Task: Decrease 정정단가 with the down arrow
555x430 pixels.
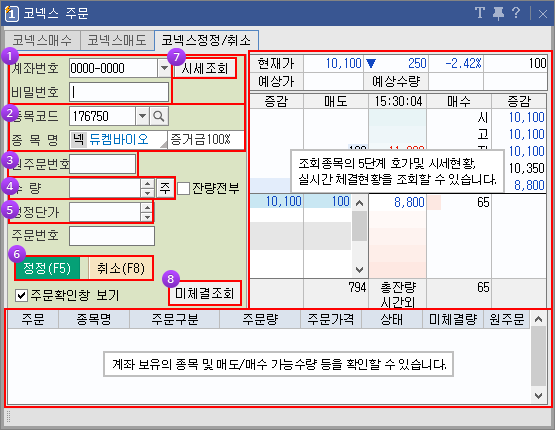Action: coord(147,217)
